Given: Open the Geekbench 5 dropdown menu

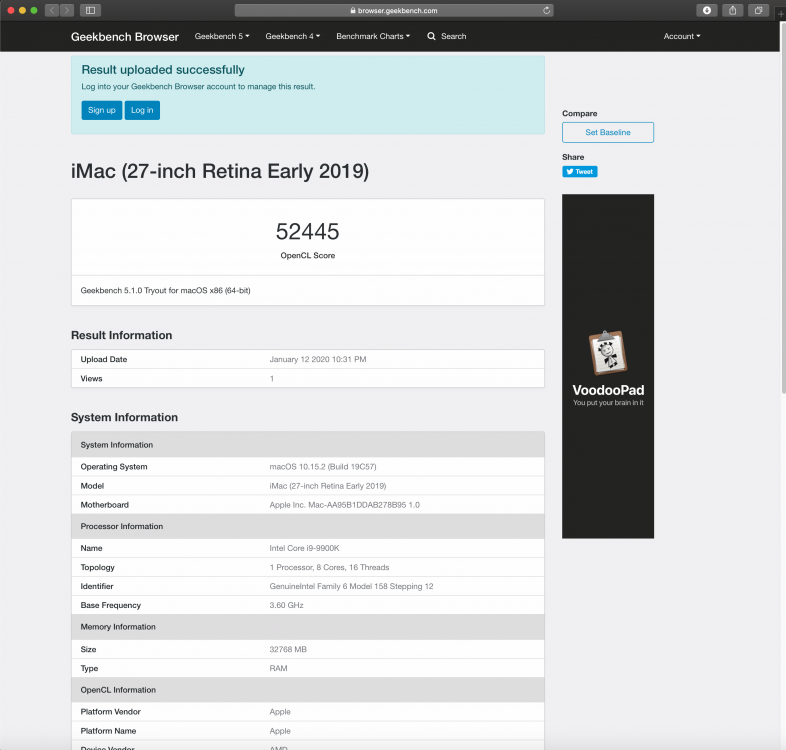Looking at the screenshot, I should (222, 36).
